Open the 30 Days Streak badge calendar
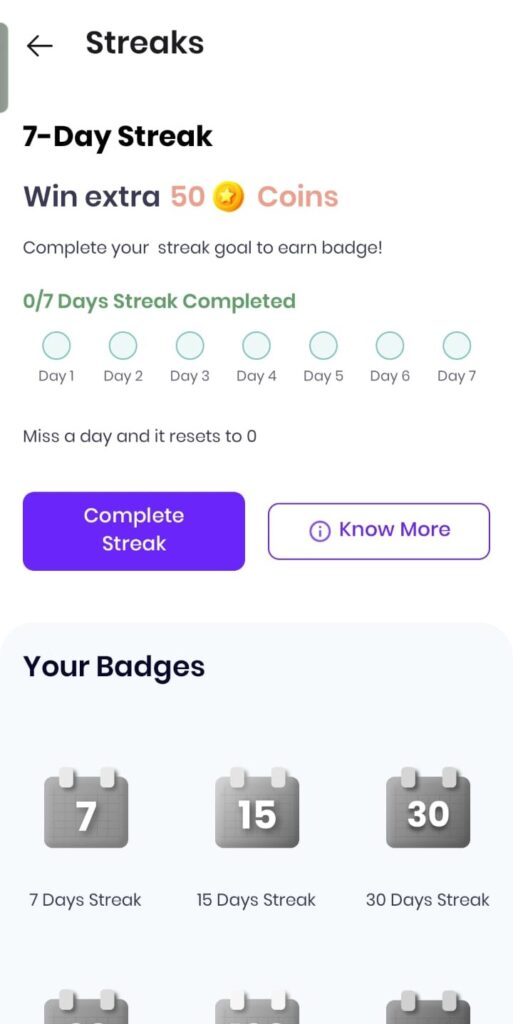This screenshot has width=513, height=1024. [x=428, y=808]
